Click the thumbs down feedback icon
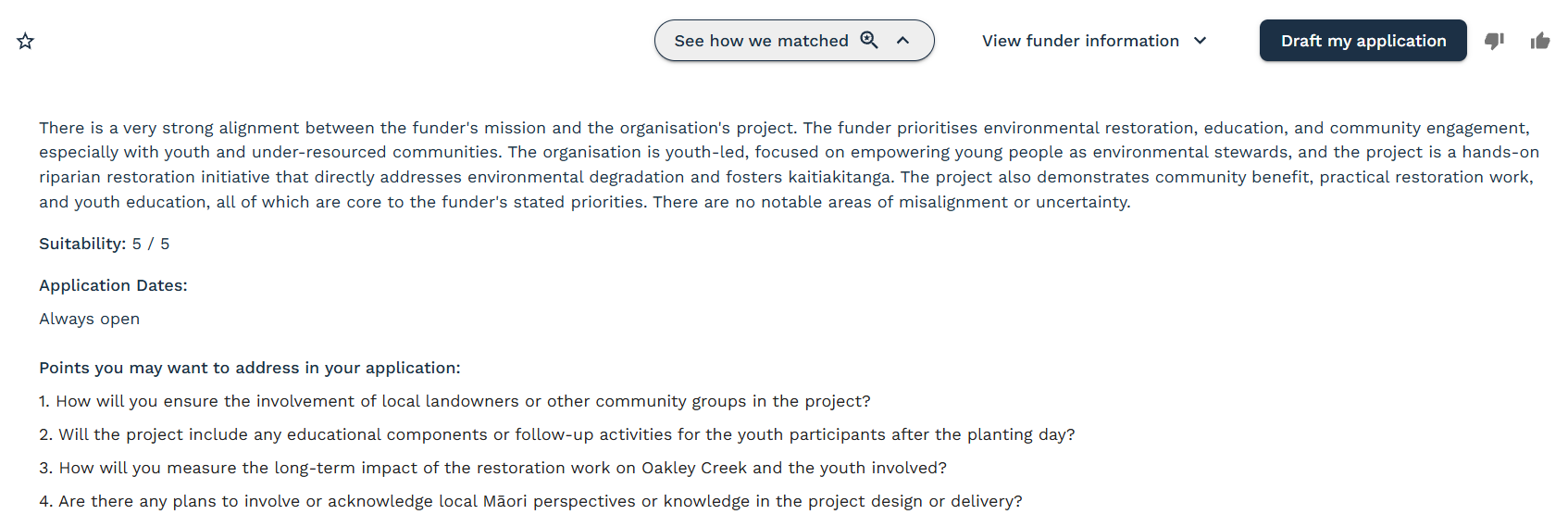Viewport: 1568px width, 527px height. tap(1494, 41)
